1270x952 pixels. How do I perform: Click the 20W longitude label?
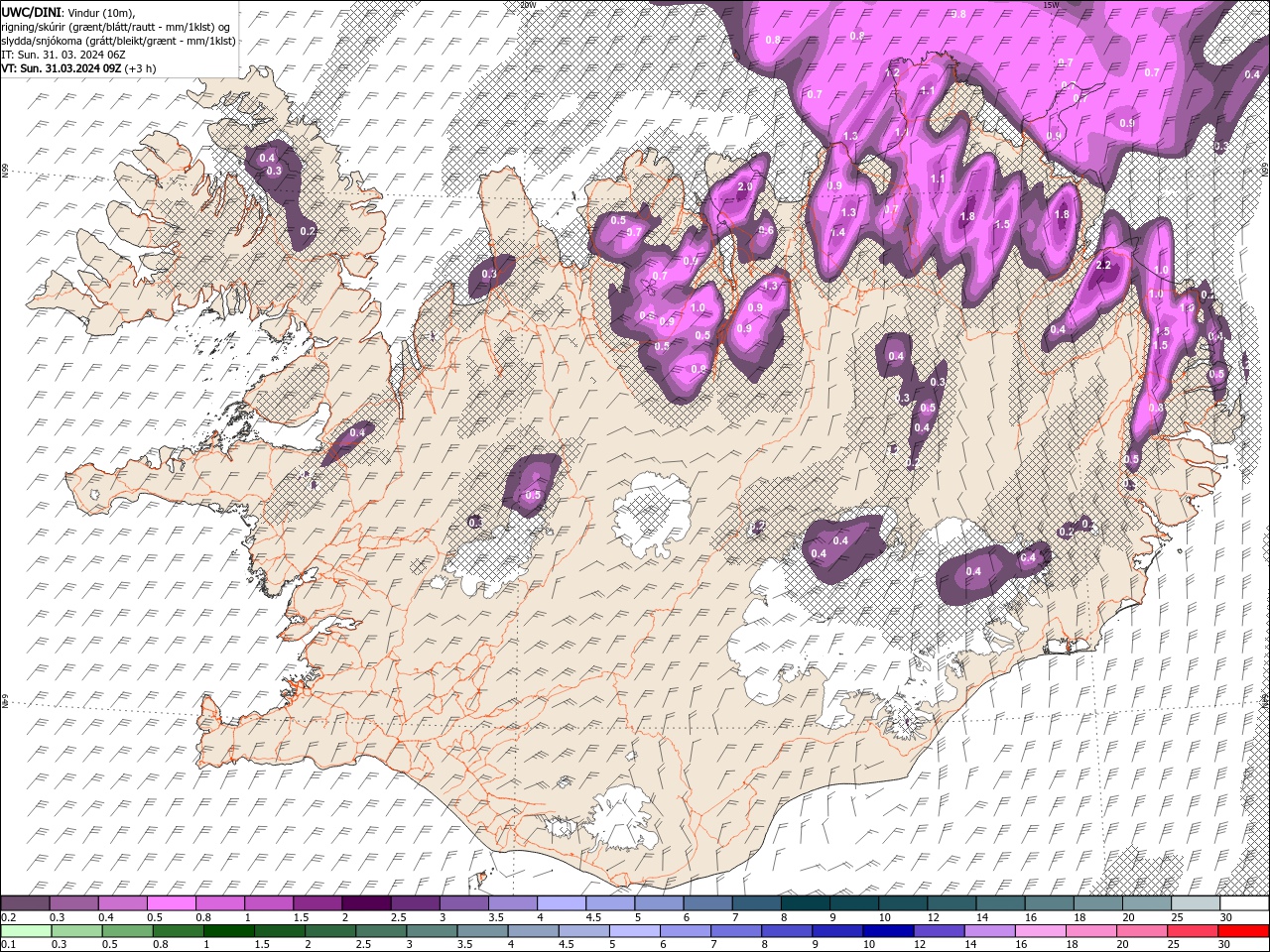pyautogui.click(x=528, y=5)
